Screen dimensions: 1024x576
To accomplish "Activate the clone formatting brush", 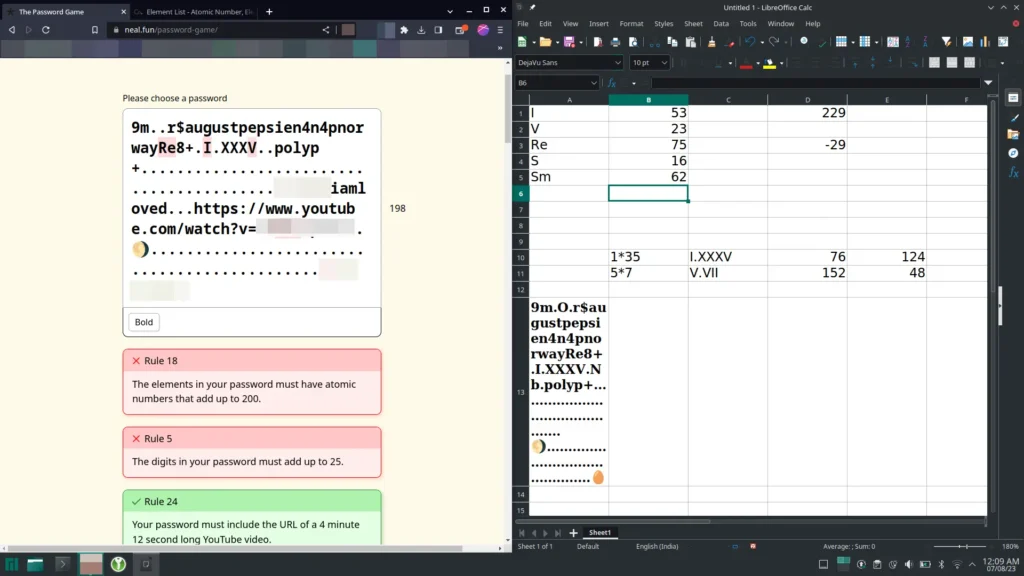I will coord(711,42).
